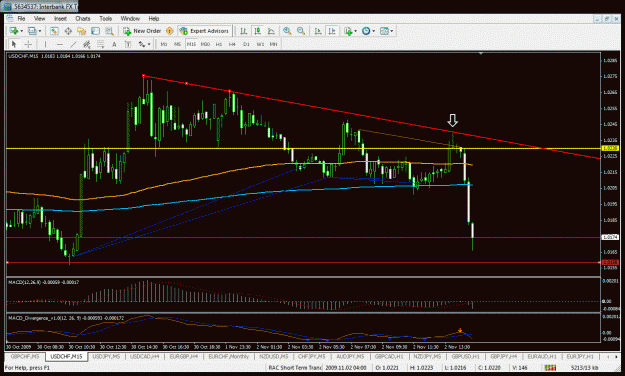625x376 pixels.
Task: Toggle the Expert Advisors button
Action: 205,31
